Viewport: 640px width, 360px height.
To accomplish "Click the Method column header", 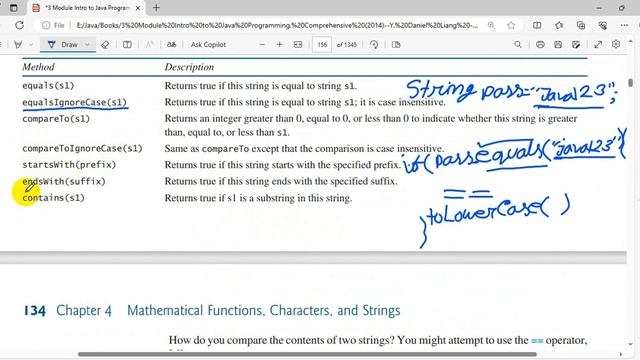I will 38,67.
